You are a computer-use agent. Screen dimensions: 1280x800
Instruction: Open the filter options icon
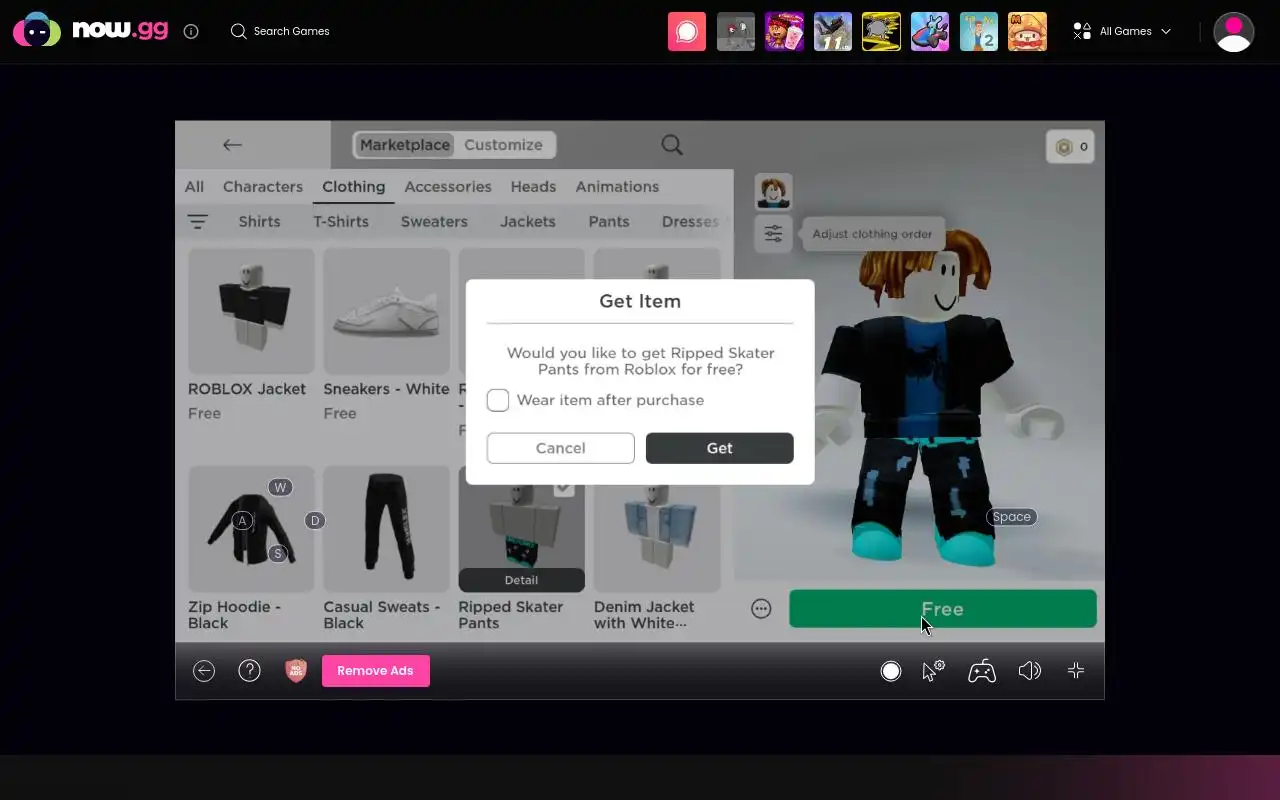pyautogui.click(x=198, y=222)
